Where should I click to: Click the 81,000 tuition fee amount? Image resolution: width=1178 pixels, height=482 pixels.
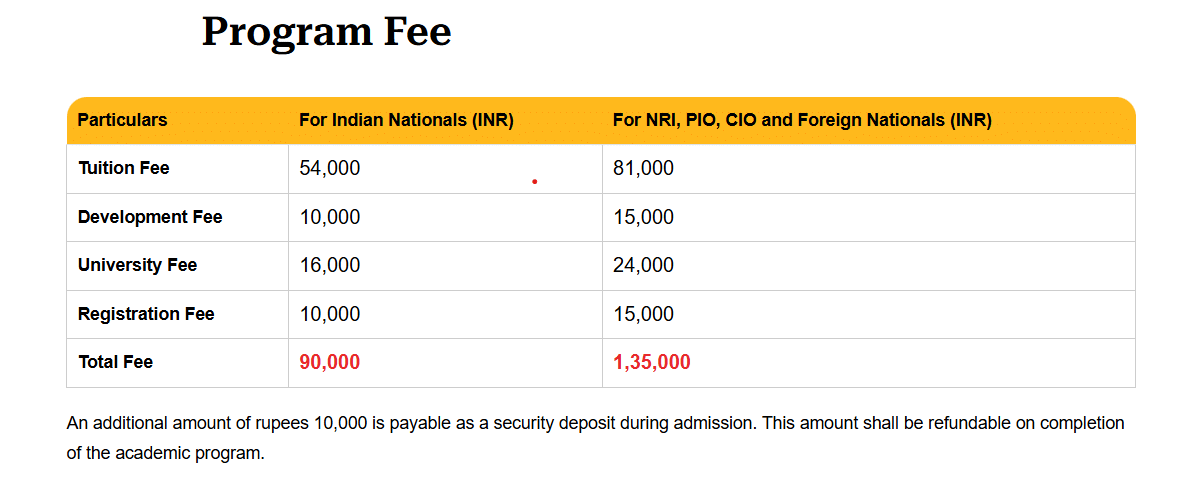[x=643, y=169]
